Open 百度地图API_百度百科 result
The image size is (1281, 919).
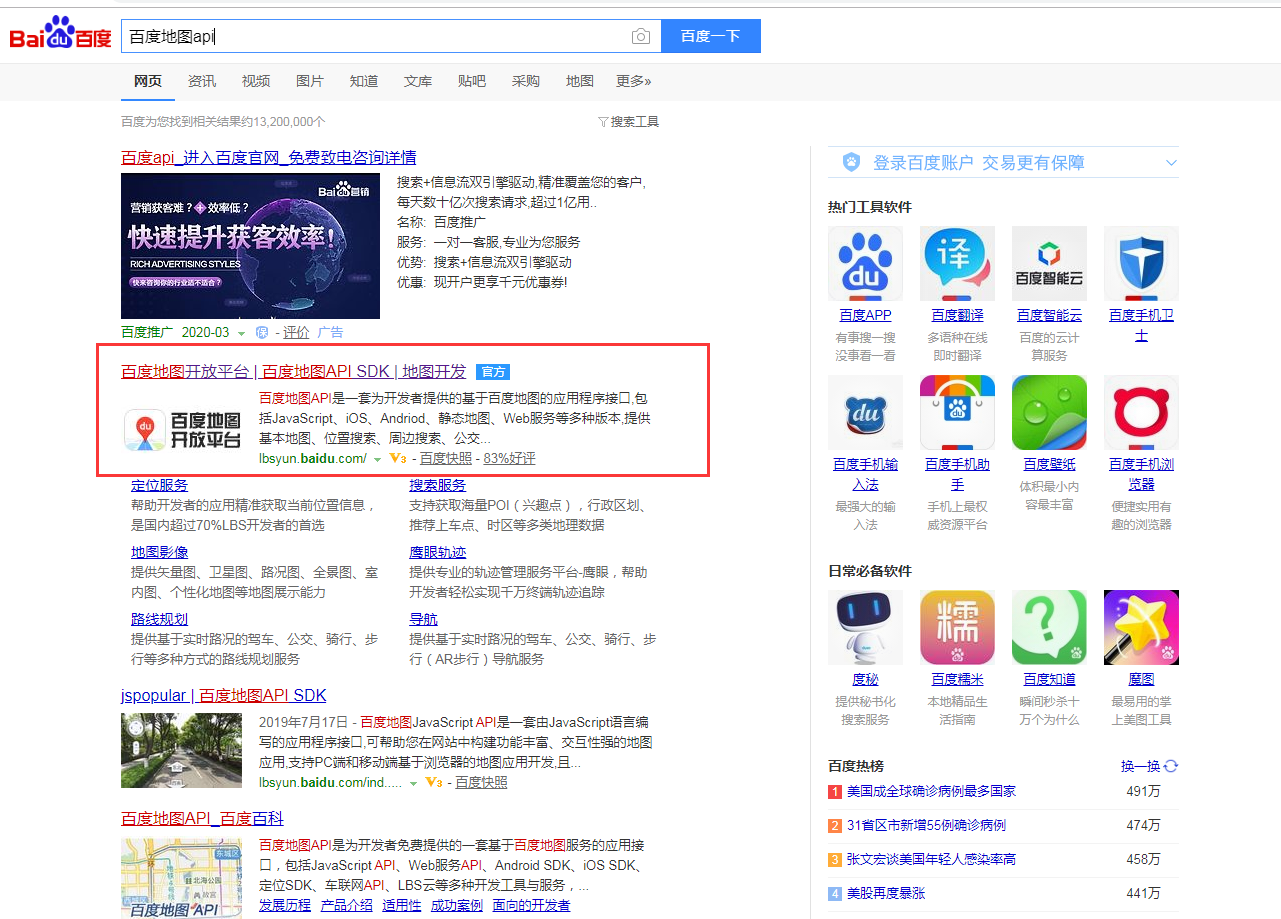(x=203, y=819)
